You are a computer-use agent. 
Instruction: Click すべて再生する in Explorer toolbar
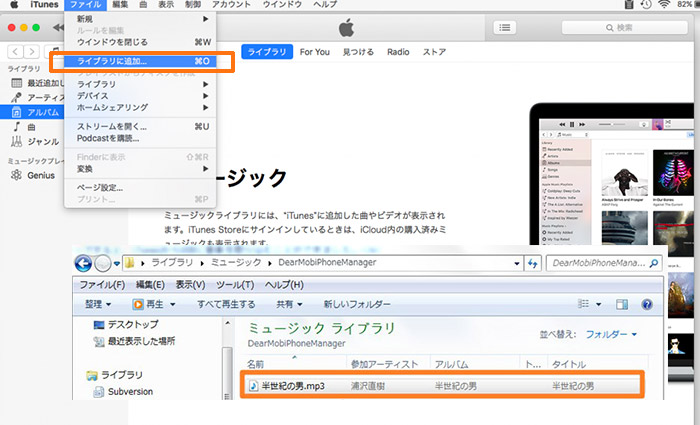226,304
